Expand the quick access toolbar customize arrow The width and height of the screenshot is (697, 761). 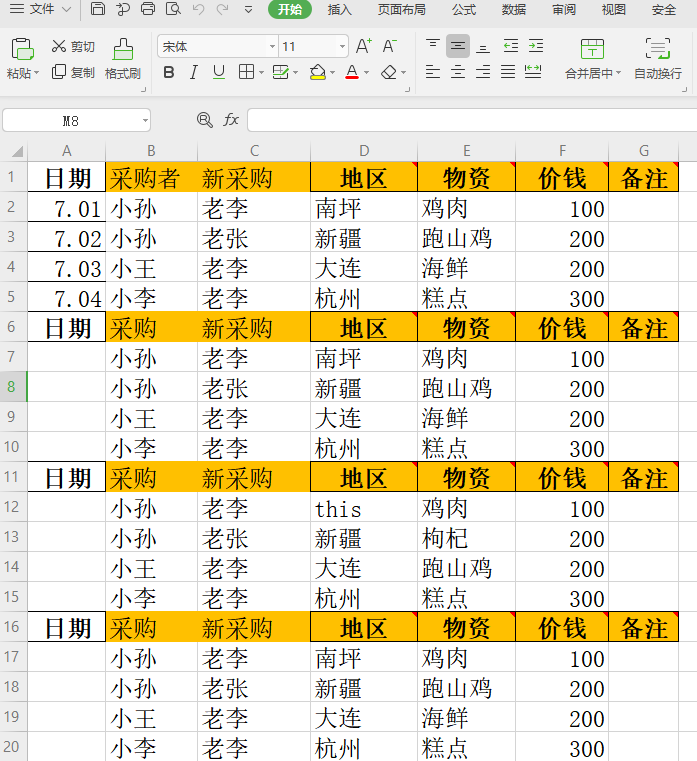[248, 9]
